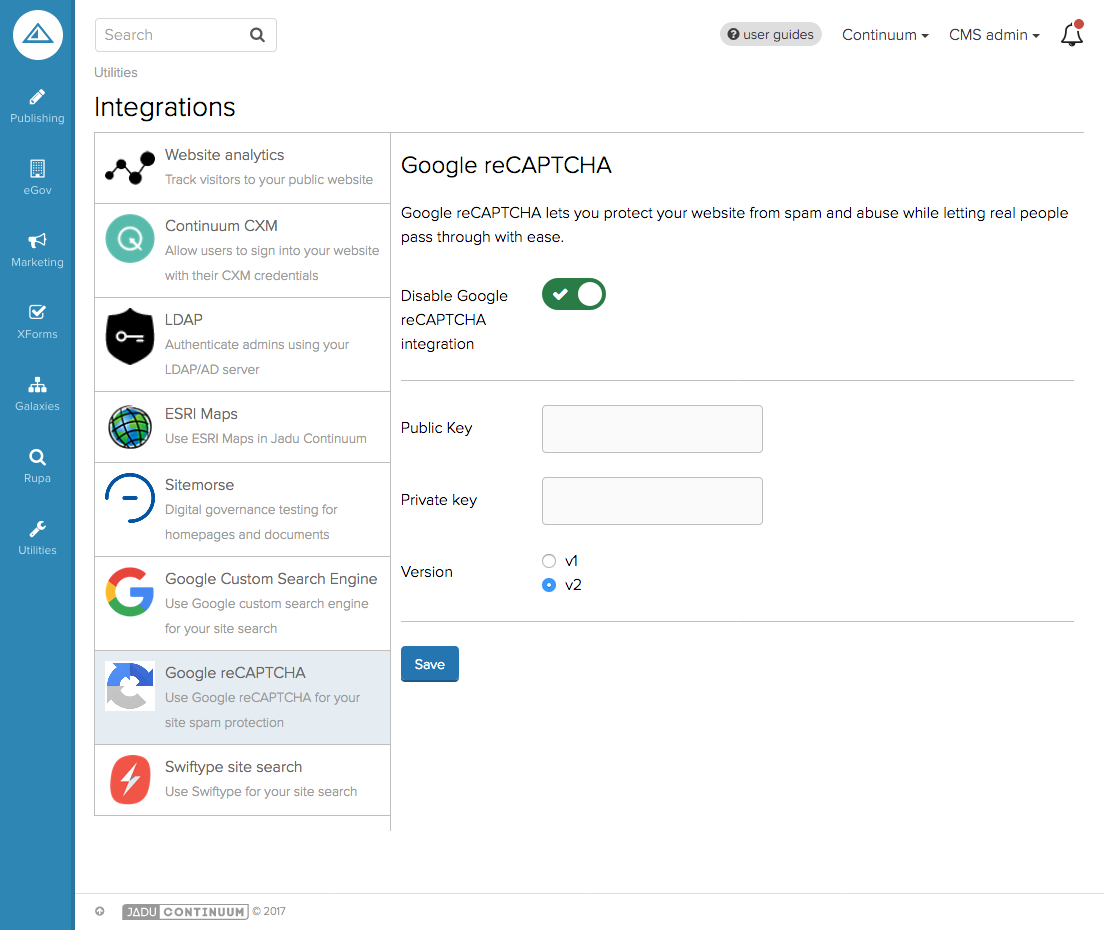Click 'Authenticate admins using your' text

point(257,344)
